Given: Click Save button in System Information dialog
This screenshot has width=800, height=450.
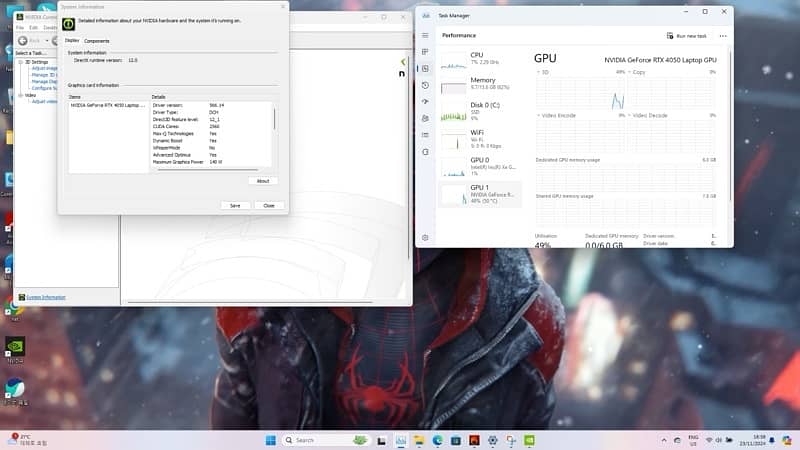Looking at the screenshot, I should [x=235, y=205].
